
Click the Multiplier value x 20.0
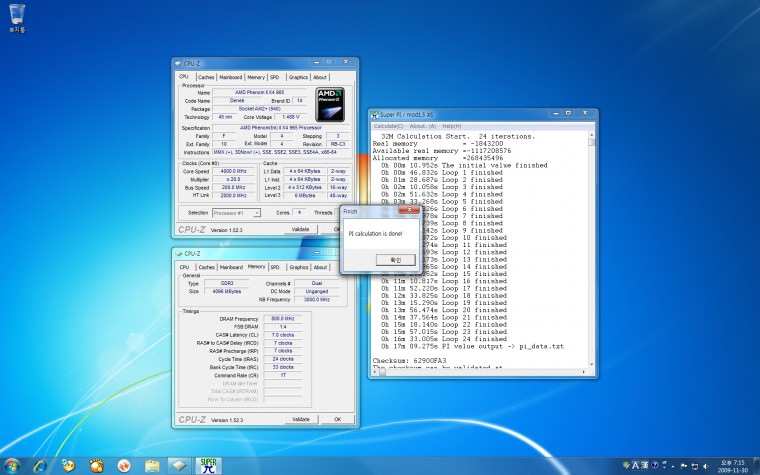(234, 179)
